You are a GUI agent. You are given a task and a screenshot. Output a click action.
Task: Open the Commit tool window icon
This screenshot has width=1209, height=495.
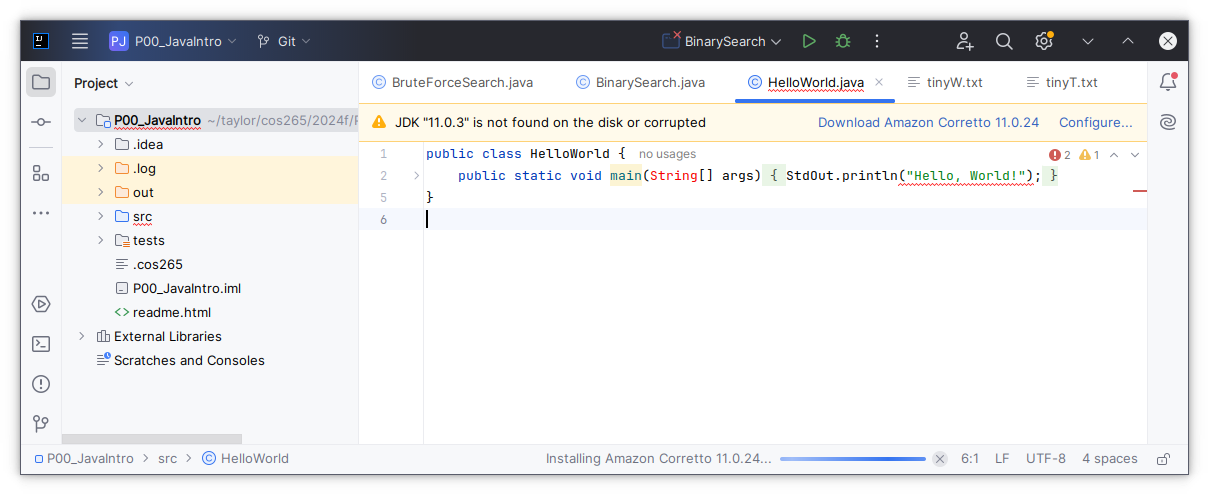41,122
